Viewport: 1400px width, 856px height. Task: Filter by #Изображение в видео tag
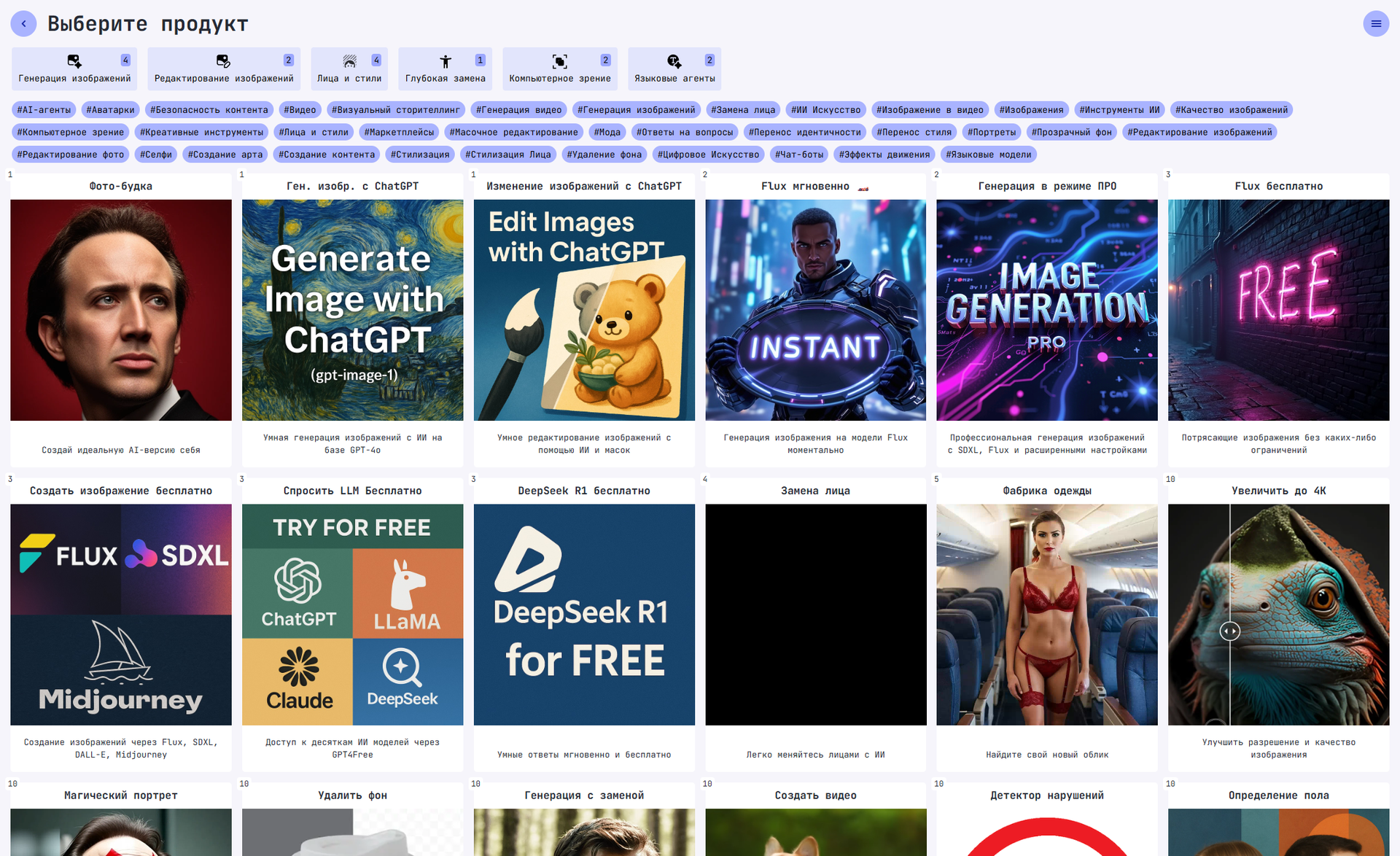coord(930,110)
